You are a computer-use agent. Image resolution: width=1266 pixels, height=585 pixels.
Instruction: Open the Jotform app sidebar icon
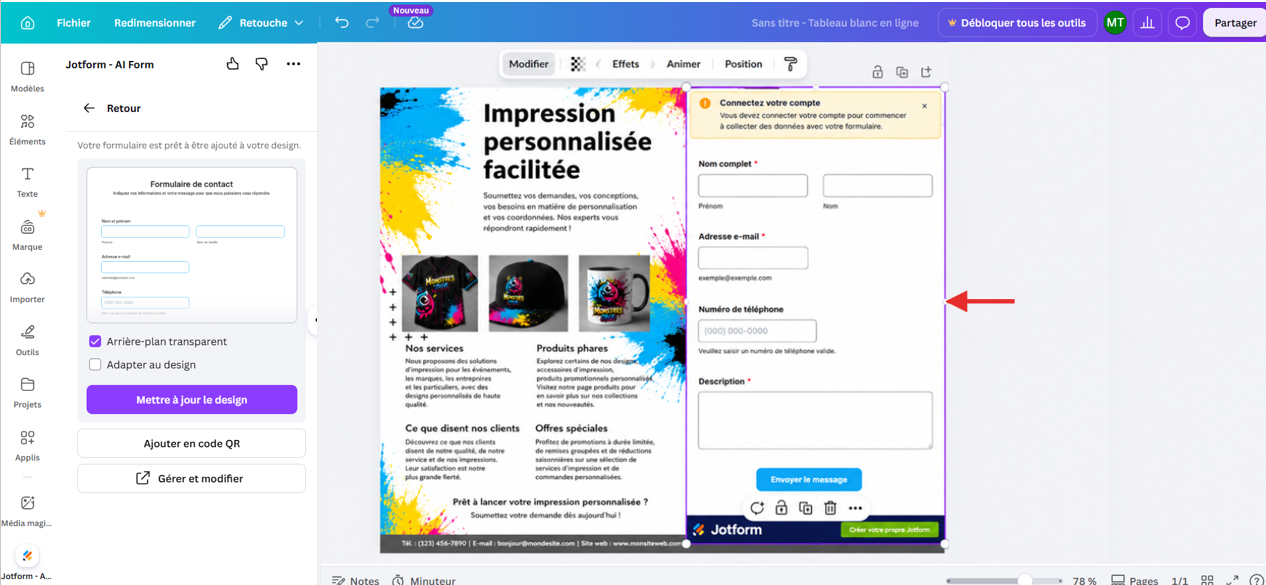pyautogui.click(x=27, y=556)
